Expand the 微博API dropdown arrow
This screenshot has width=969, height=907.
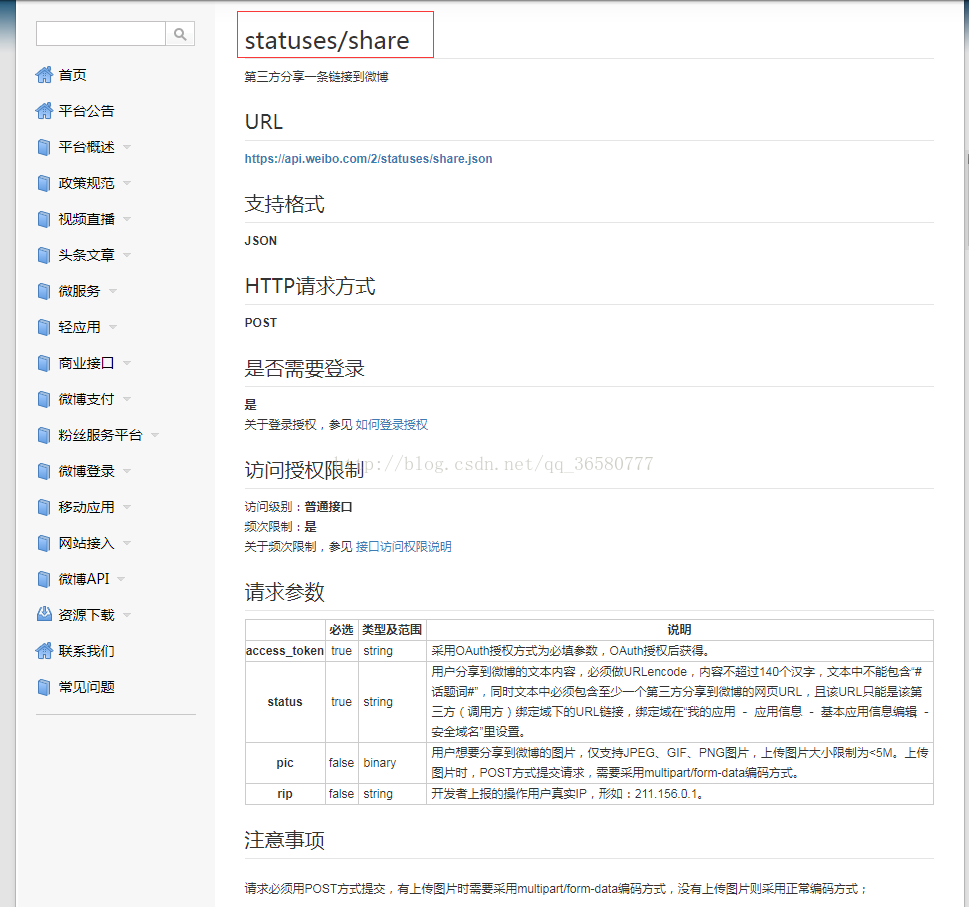tap(121, 579)
